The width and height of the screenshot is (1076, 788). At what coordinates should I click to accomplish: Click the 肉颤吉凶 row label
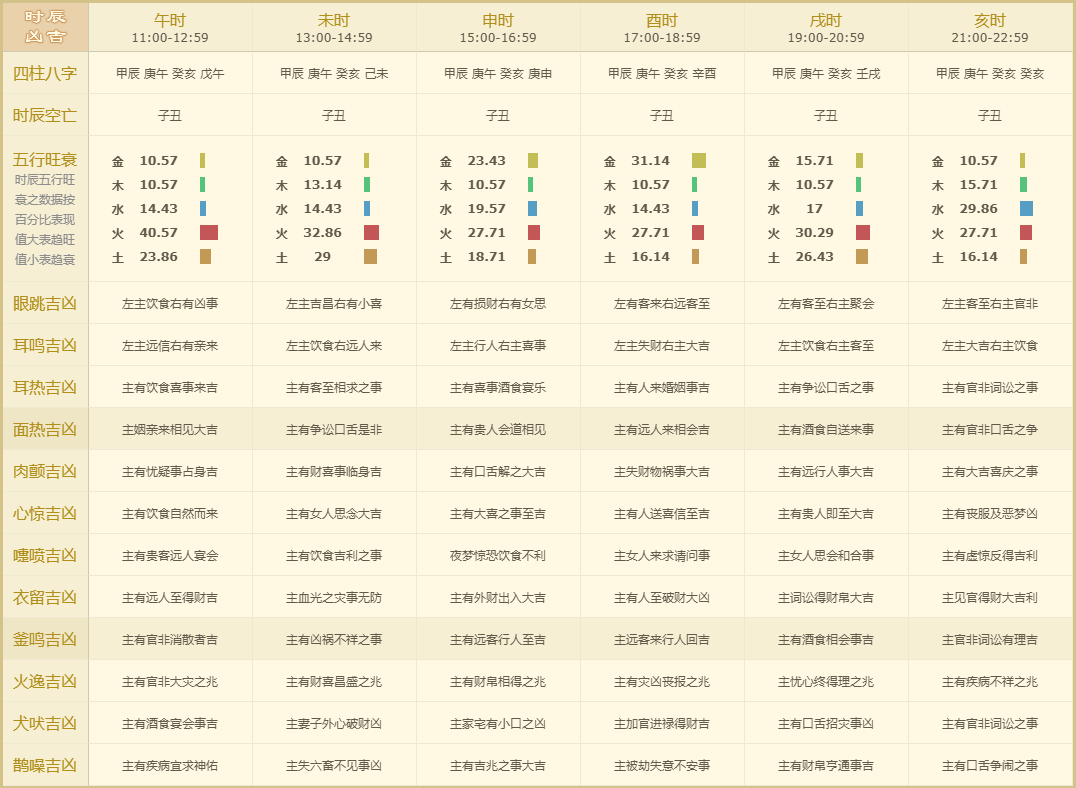pyautogui.click(x=45, y=472)
